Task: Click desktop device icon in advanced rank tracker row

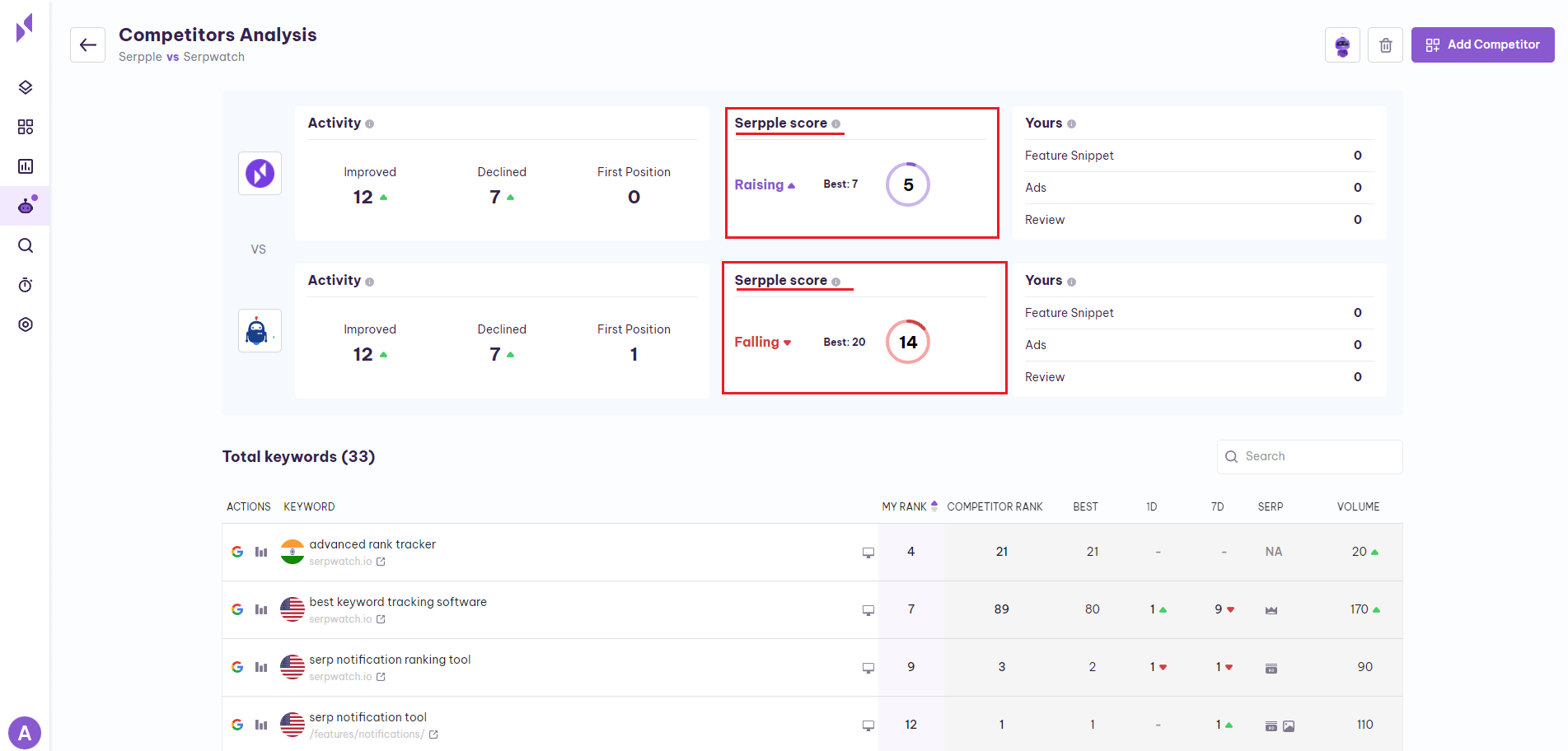Action: click(x=868, y=553)
